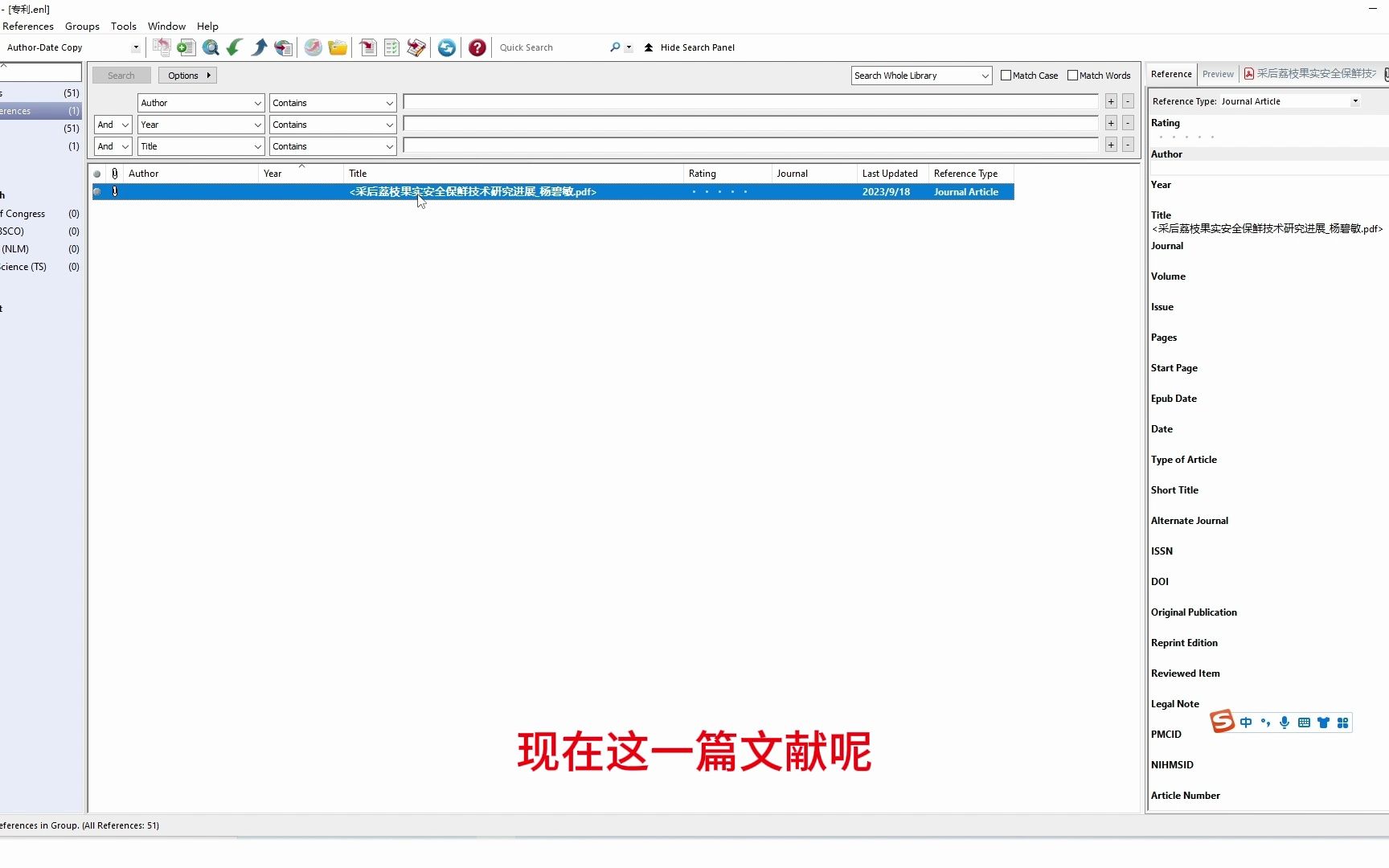Enable the Match Words checkbox
Screen dimensions: 1389x868
pos(1072,75)
